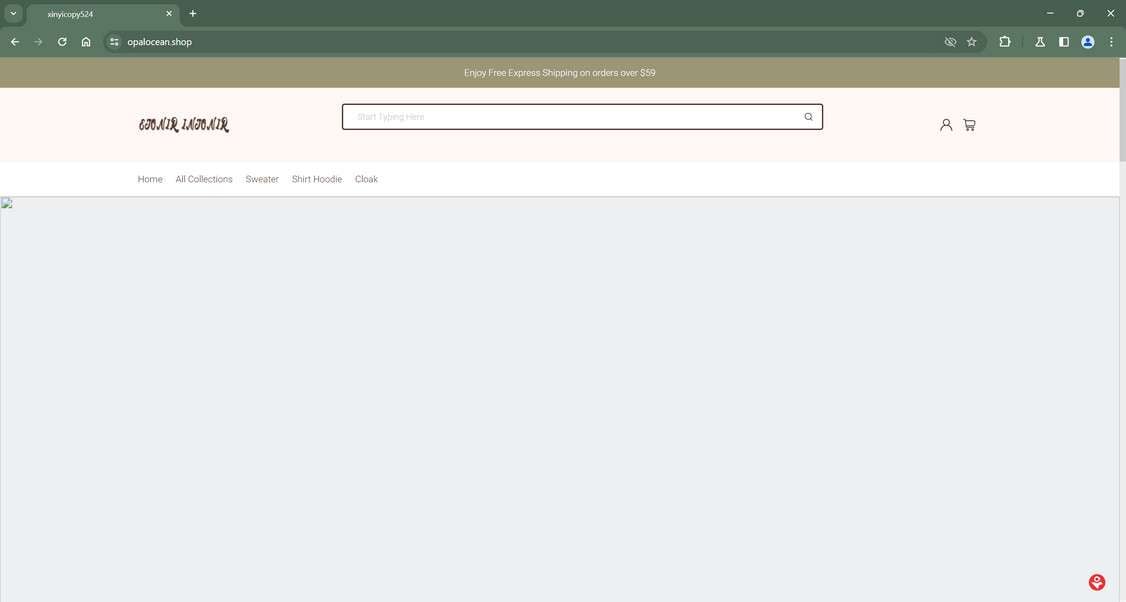The image size is (1126, 602).
Task: Submit search with the magnifier icon
Action: 807,116
